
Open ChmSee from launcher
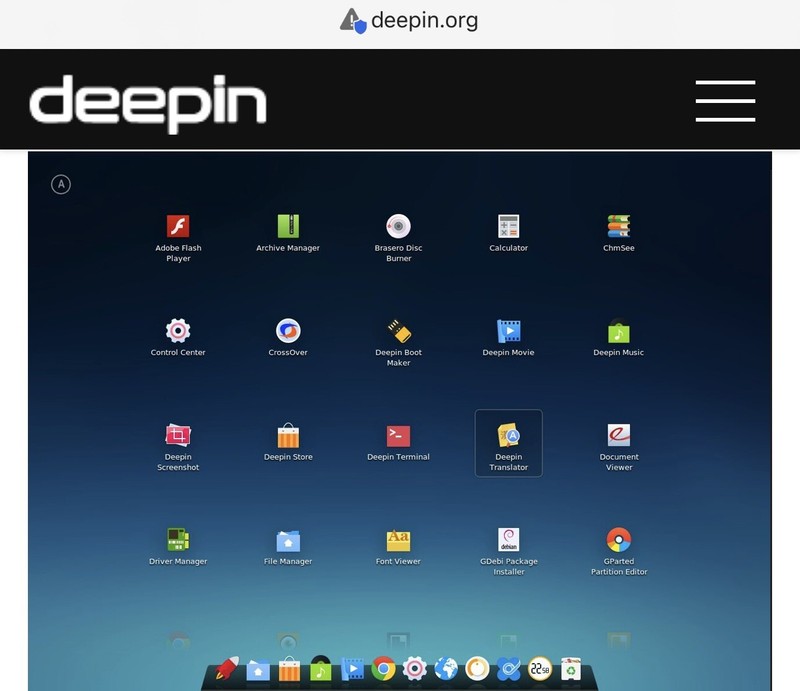click(x=619, y=233)
